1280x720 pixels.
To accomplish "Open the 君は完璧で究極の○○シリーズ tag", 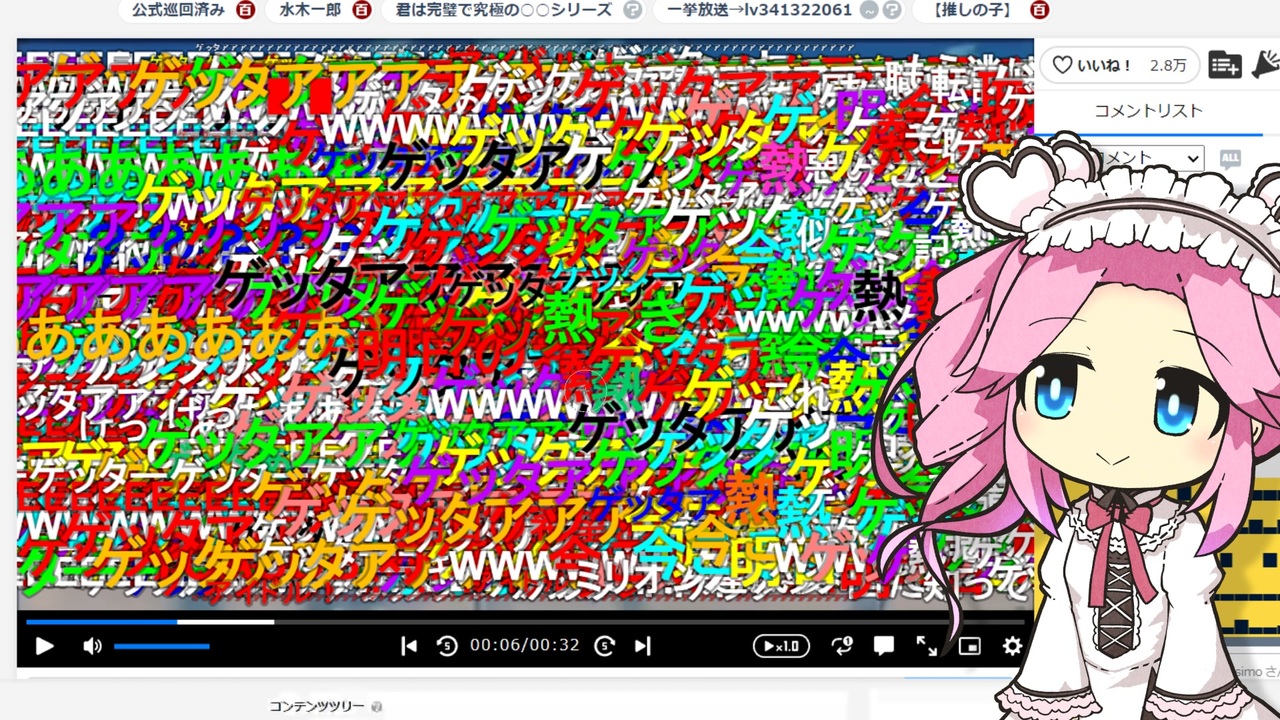I will 504,10.
